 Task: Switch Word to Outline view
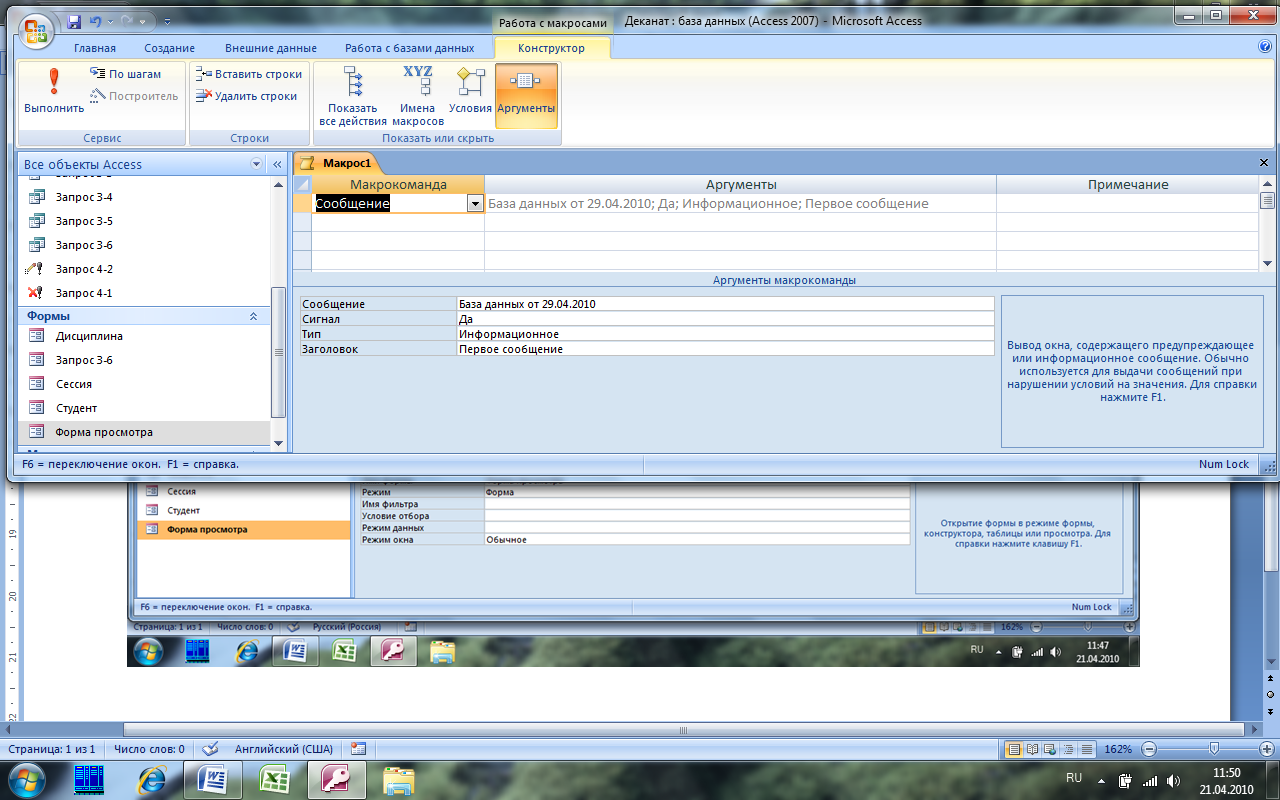point(1068,749)
